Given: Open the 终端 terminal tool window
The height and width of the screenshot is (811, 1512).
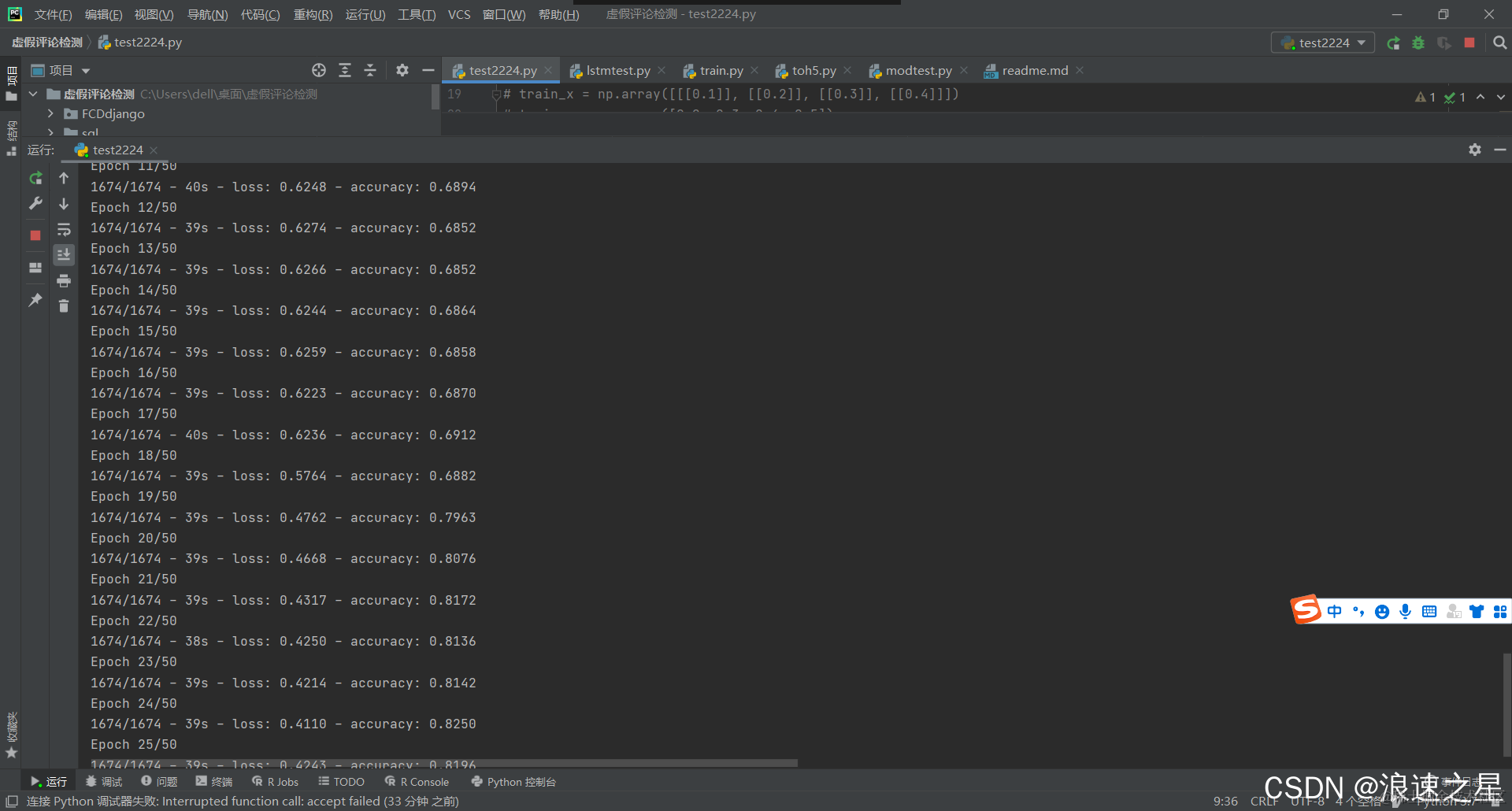Looking at the screenshot, I should [x=214, y=782].
